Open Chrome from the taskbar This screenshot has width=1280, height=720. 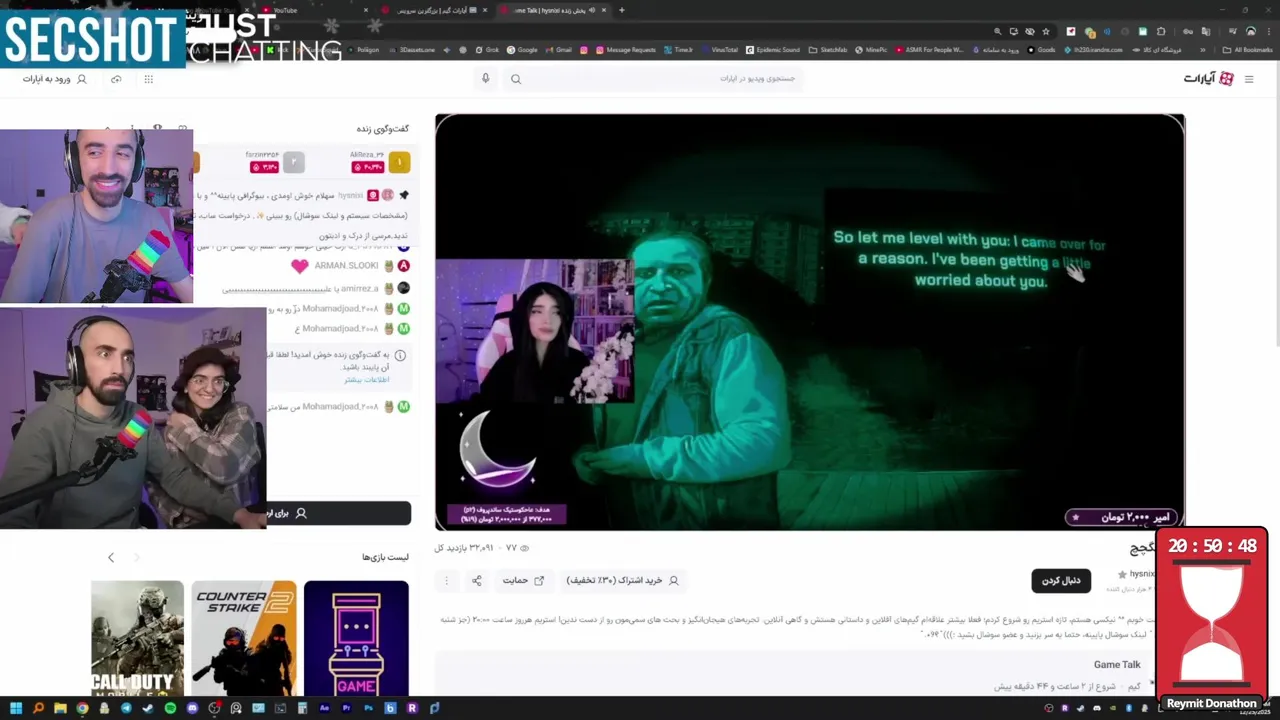pyautogui.click(x=82, y=708)
